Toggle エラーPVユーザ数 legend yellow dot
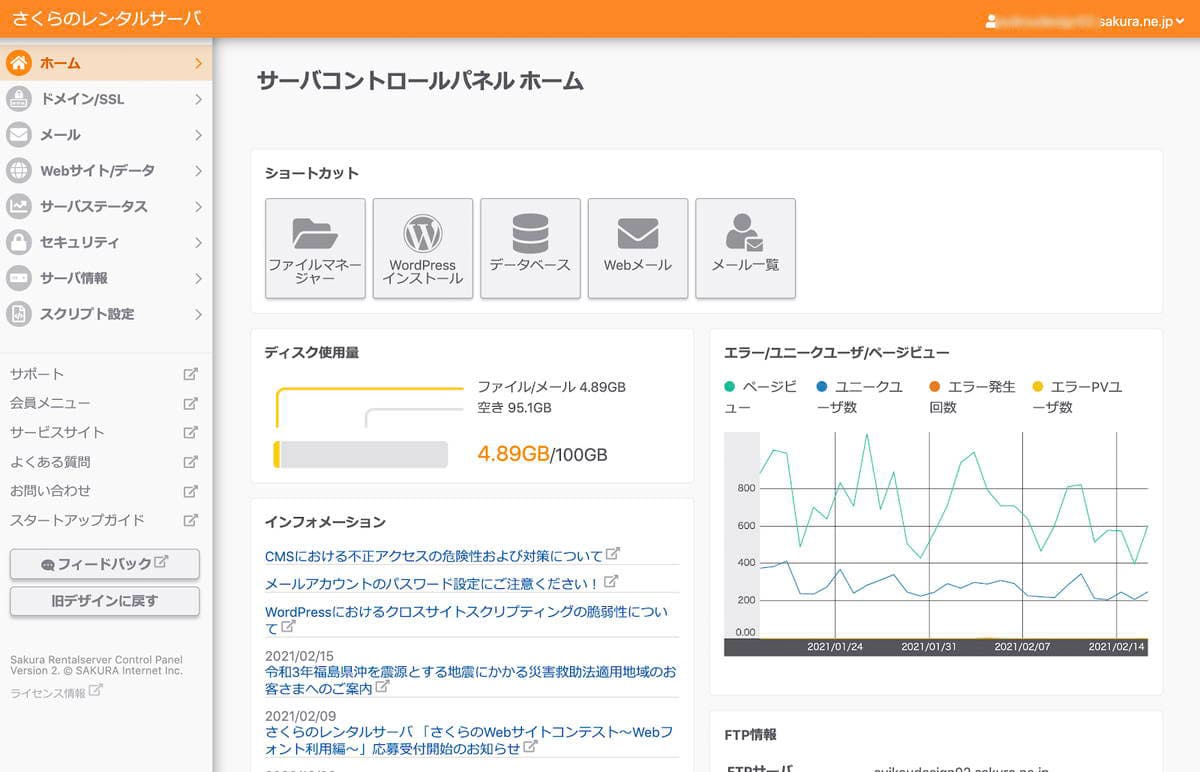This screenshot has height=772, width=1200. tap(1037, 387)
